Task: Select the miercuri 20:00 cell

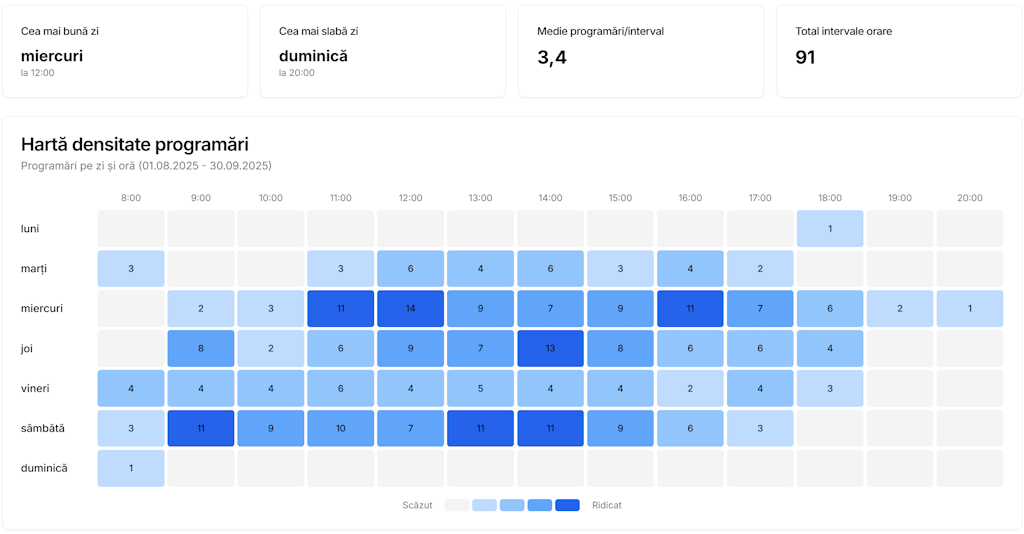Action: 969,309
